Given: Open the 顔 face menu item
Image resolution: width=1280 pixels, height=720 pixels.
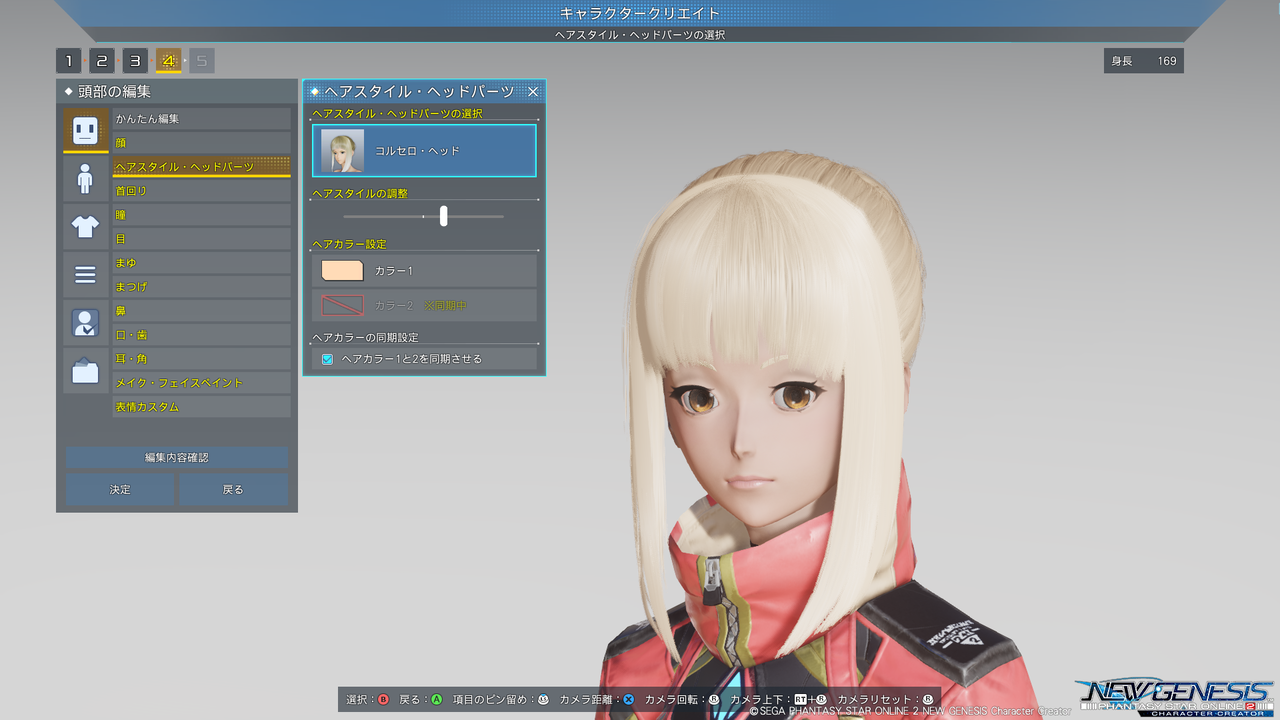Looking at the screenshot, I should tap(201, 143).
